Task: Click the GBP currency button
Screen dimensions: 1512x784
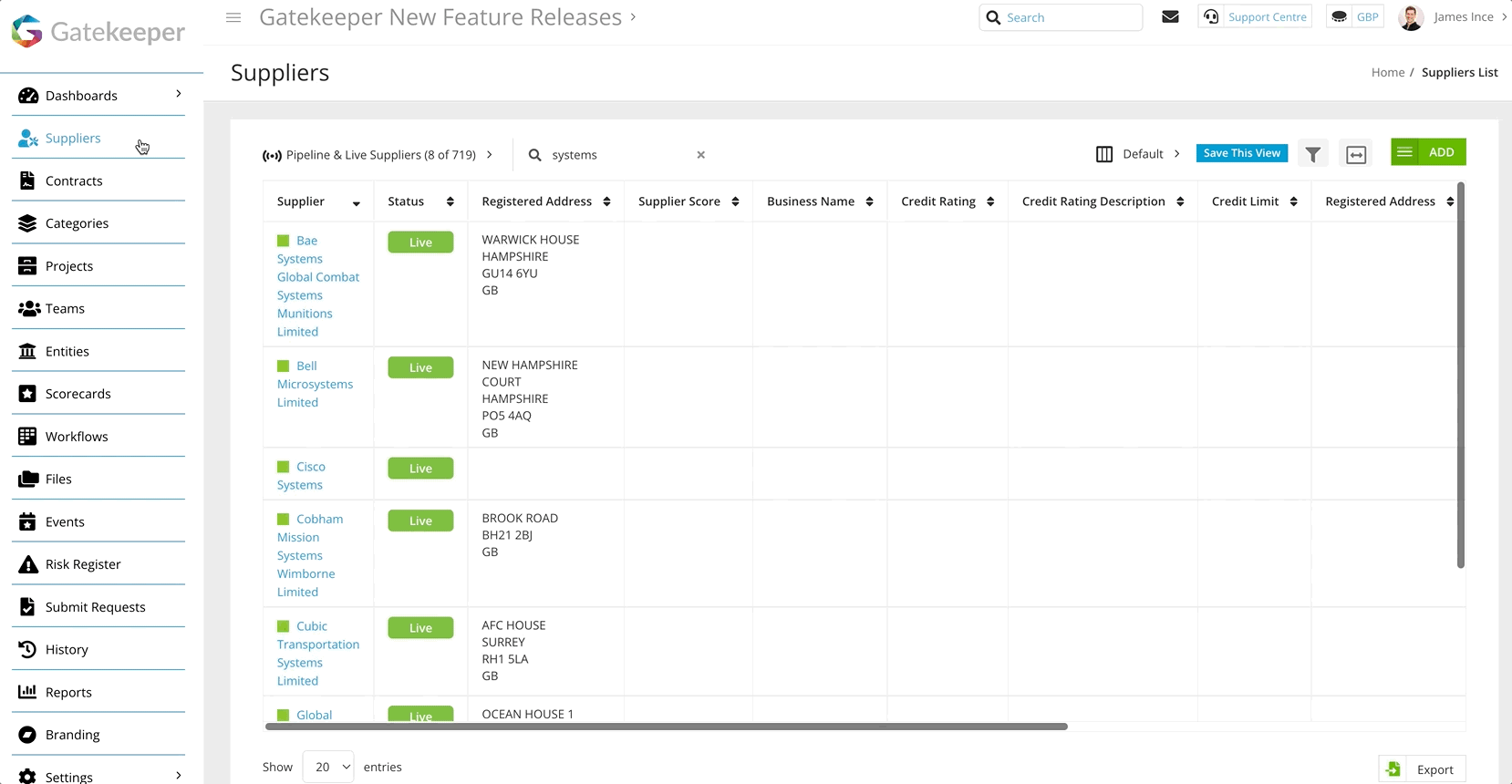Action: click(x=1355, y=16)
